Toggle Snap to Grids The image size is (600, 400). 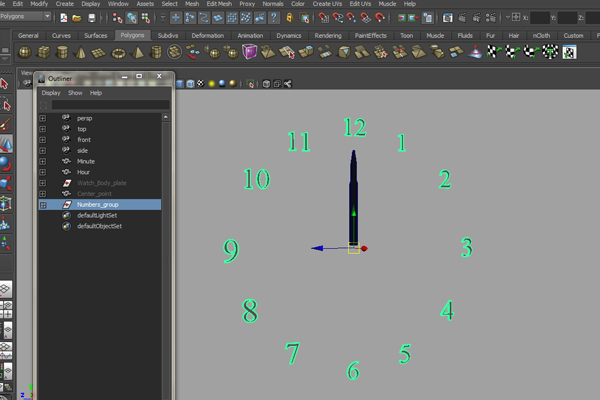click(x=323, y=18)
